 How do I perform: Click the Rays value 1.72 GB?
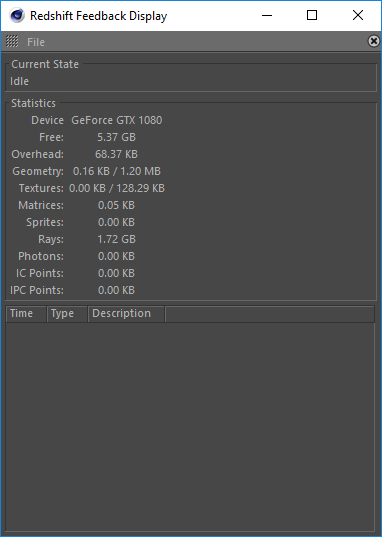116,239
